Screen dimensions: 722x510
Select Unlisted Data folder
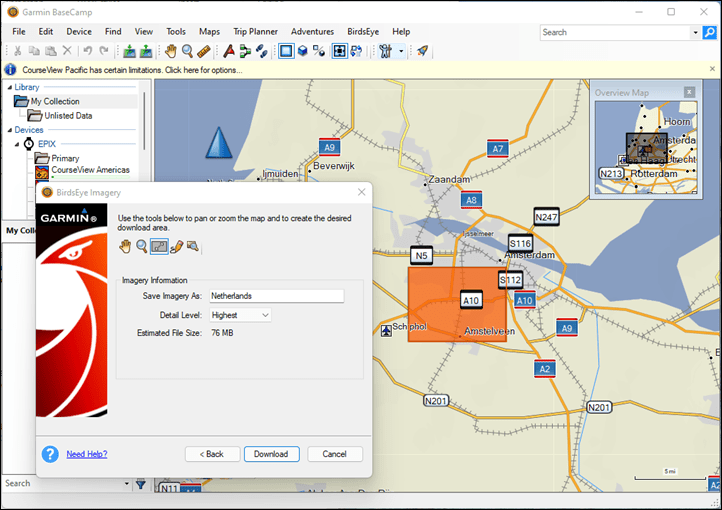[68, 116]
